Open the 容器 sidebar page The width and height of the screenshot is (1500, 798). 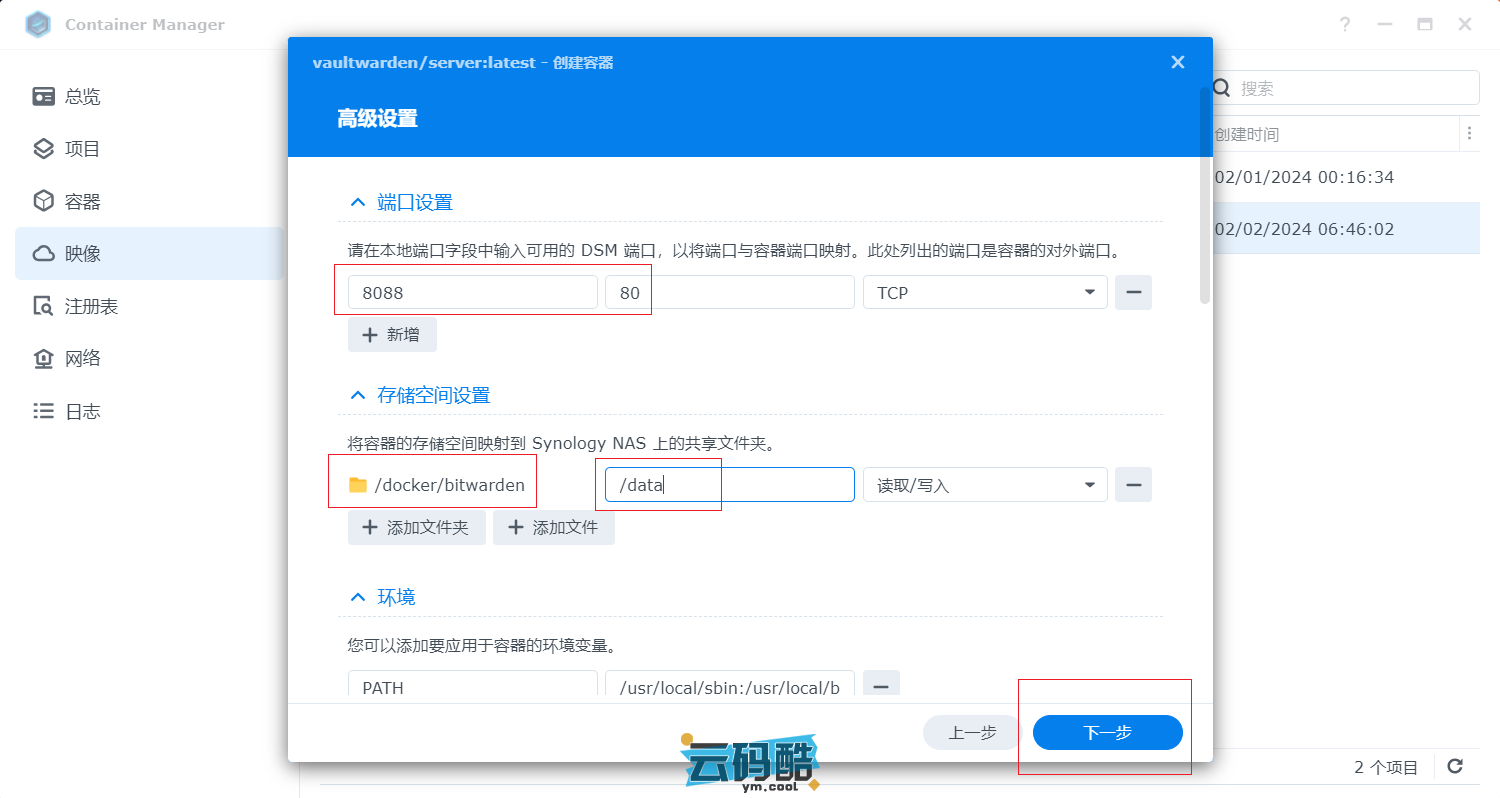tap(82, 202)
